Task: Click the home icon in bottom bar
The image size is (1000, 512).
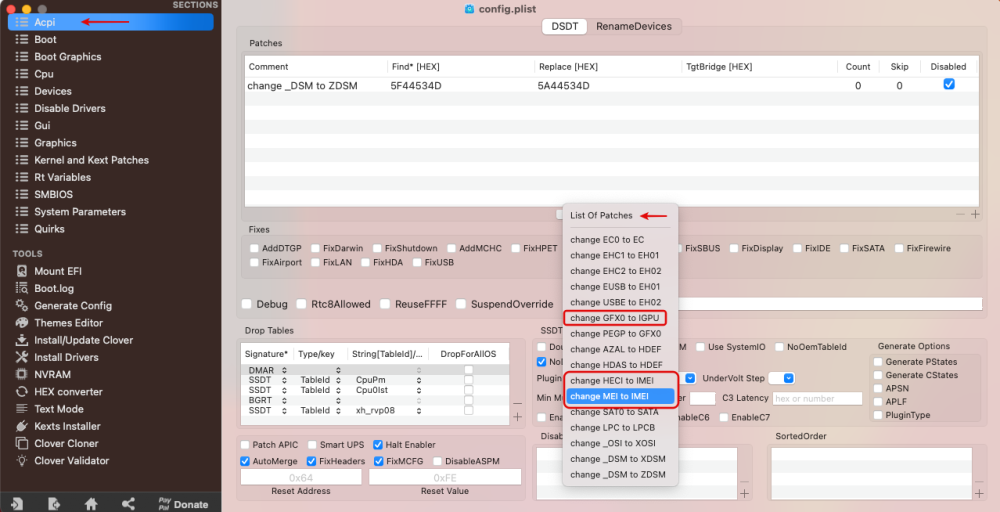Action: coord(91,504)
